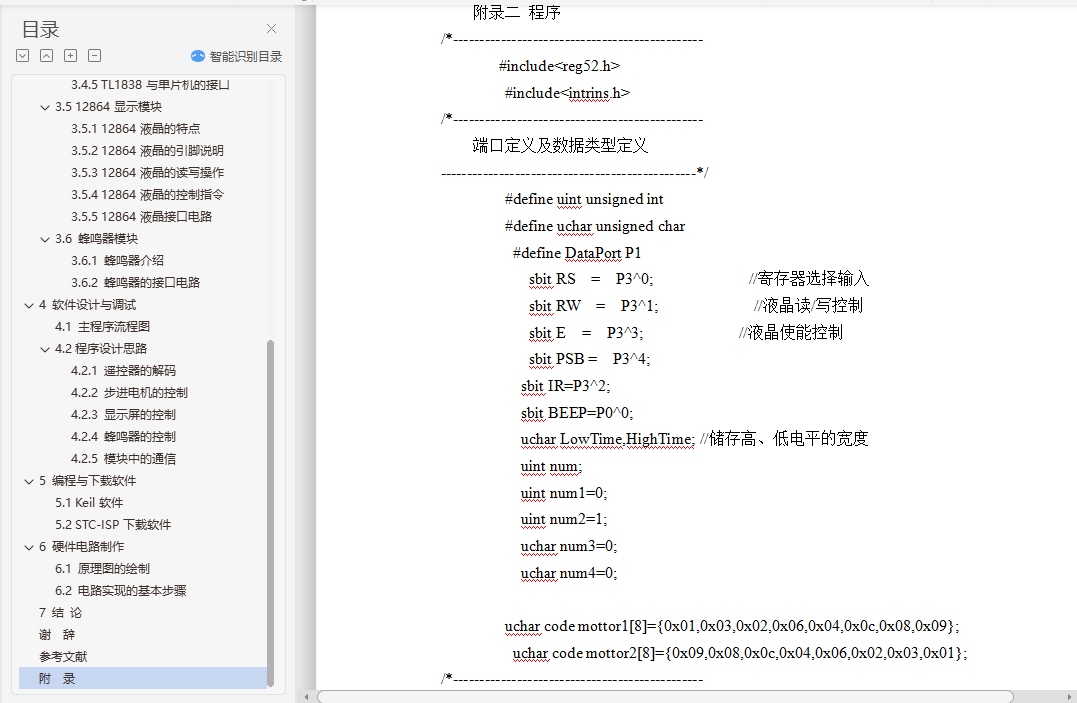Click the #define uint unsigned int line
1077x703 pixels.
(x=584, y=199)
